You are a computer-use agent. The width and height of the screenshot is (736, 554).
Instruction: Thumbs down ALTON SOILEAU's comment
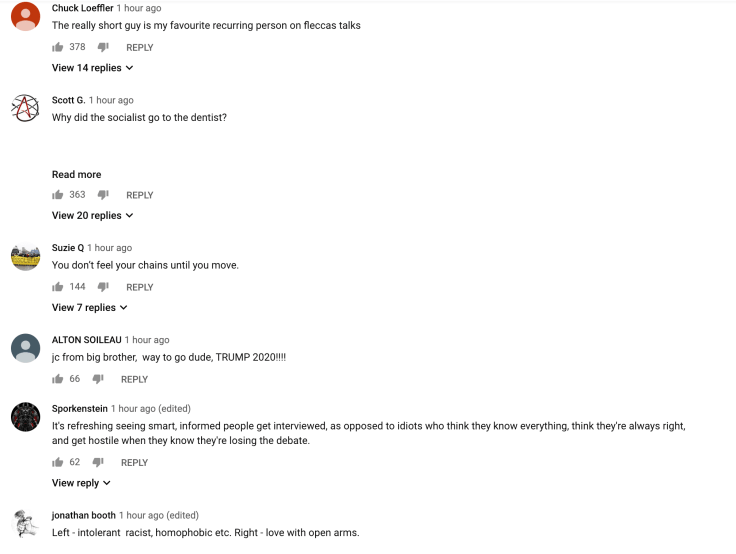[98, 379]
